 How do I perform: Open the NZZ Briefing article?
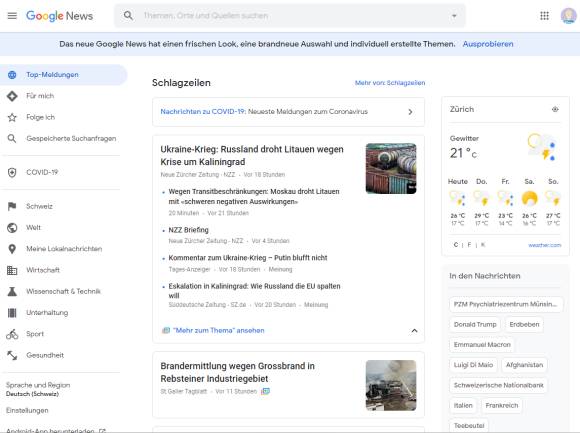[189, 230]
